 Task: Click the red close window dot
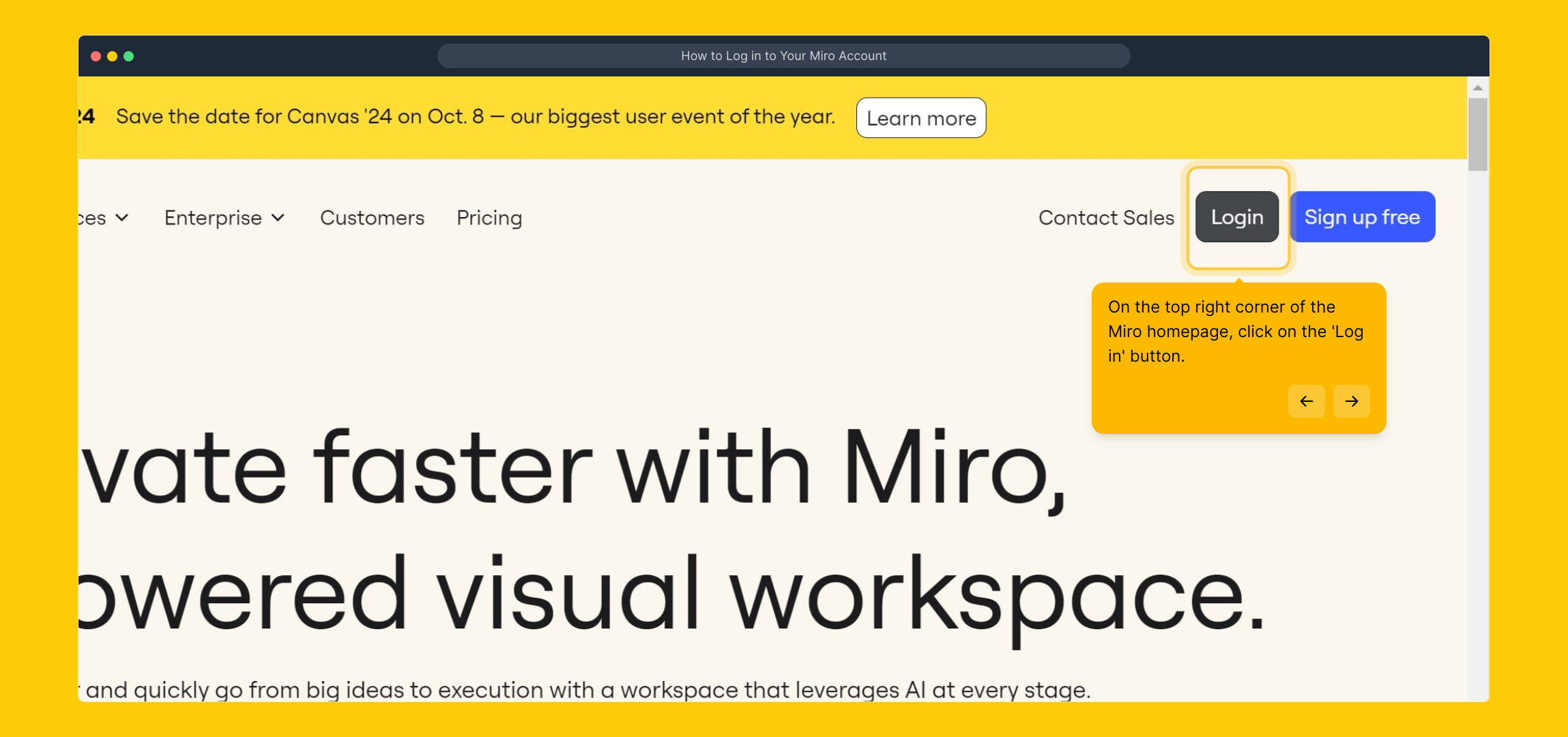click(96, 56)
